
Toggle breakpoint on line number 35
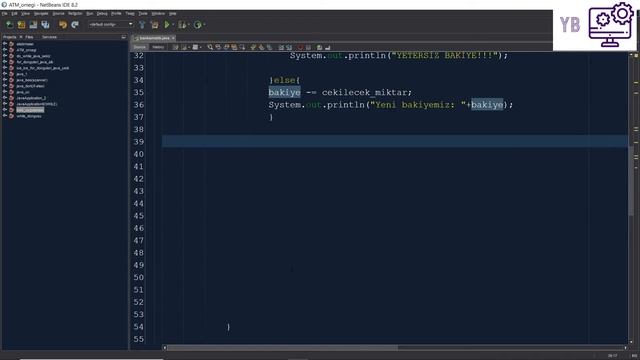click(139, 93)
